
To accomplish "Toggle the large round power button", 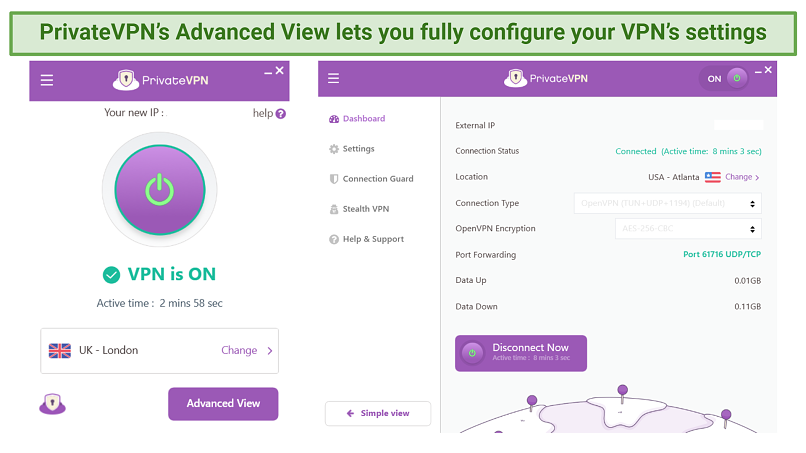I will point(160,190).
